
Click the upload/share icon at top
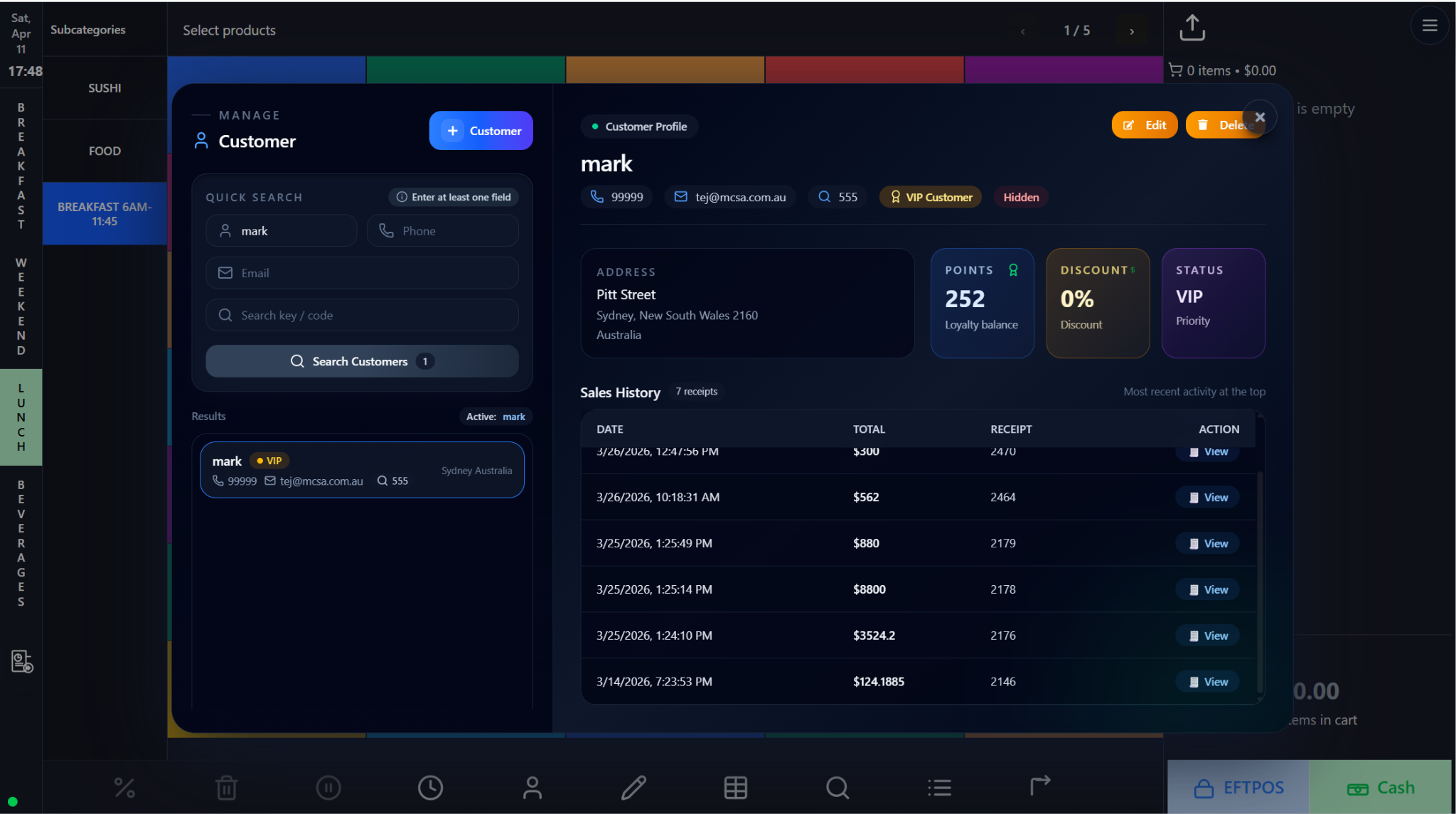click(x=1192, y=28)
